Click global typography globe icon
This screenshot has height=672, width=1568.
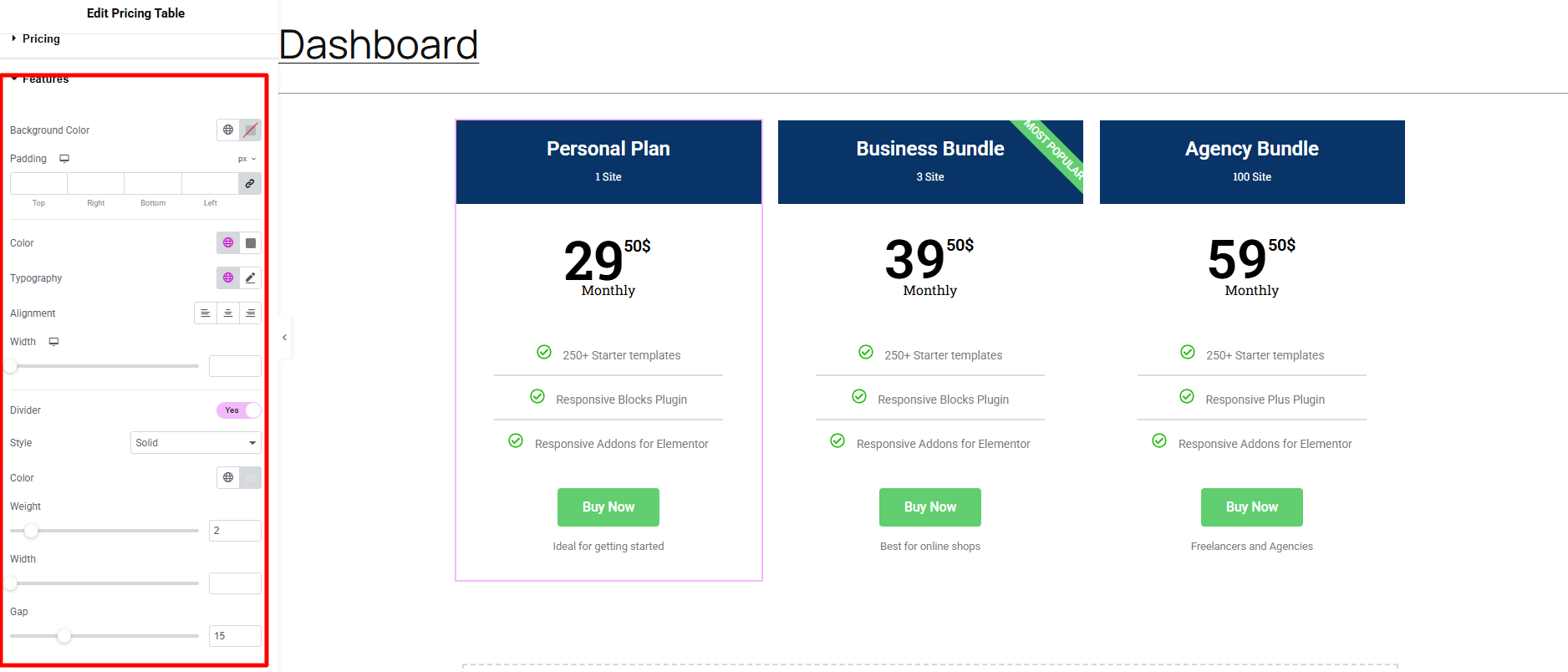coord(228,277)
